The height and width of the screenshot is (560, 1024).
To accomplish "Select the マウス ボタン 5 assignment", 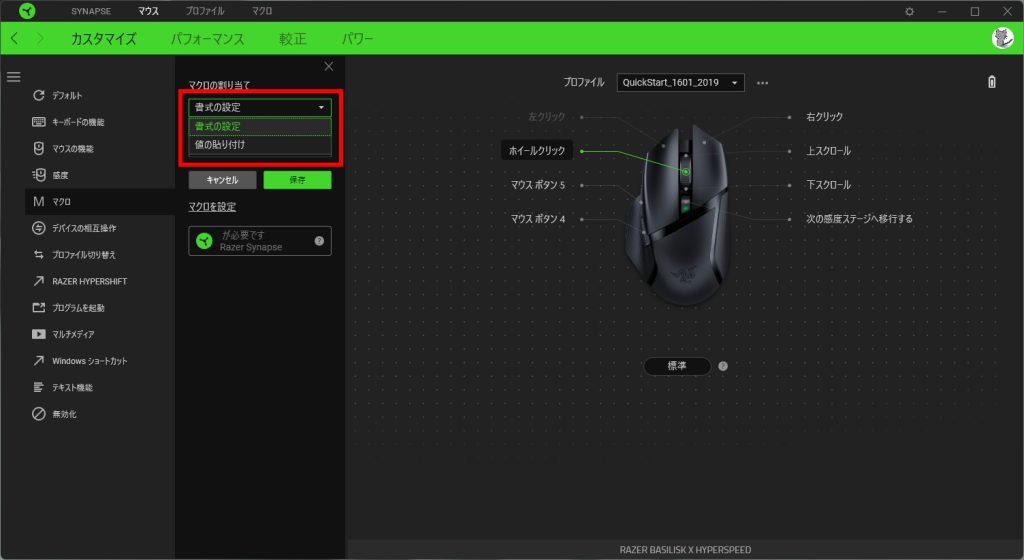I will (x=537, y=185).
